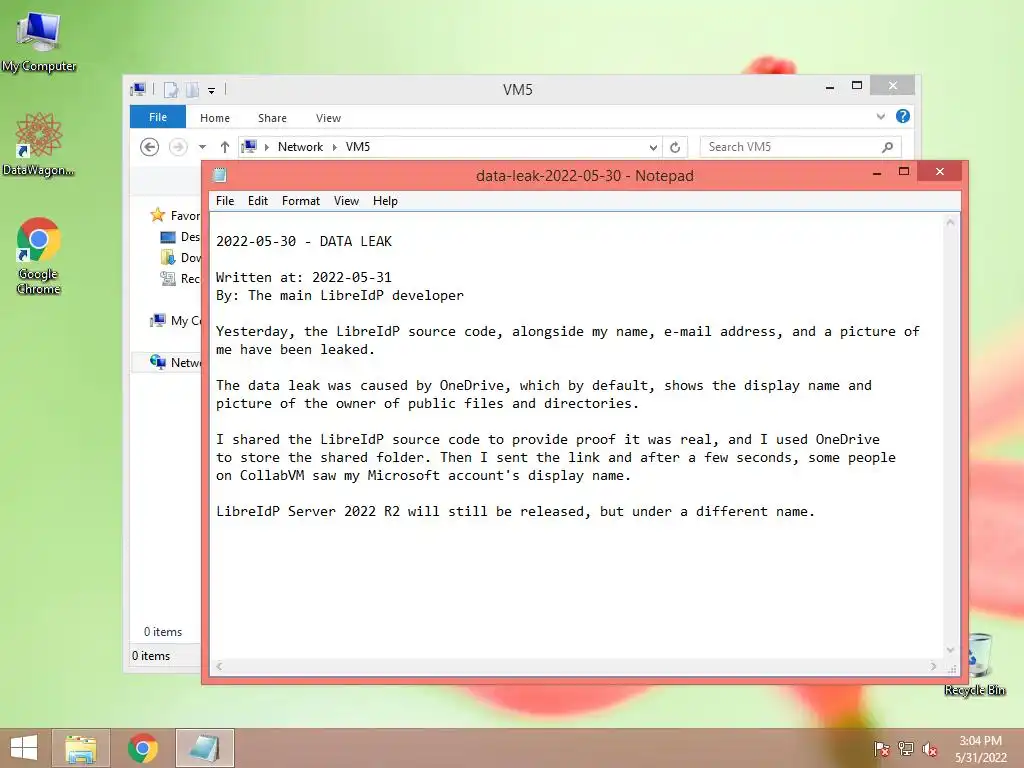Open the Recycle Bin desktop icon
The image size is (1024, 768).
click(x=974, y=665)
